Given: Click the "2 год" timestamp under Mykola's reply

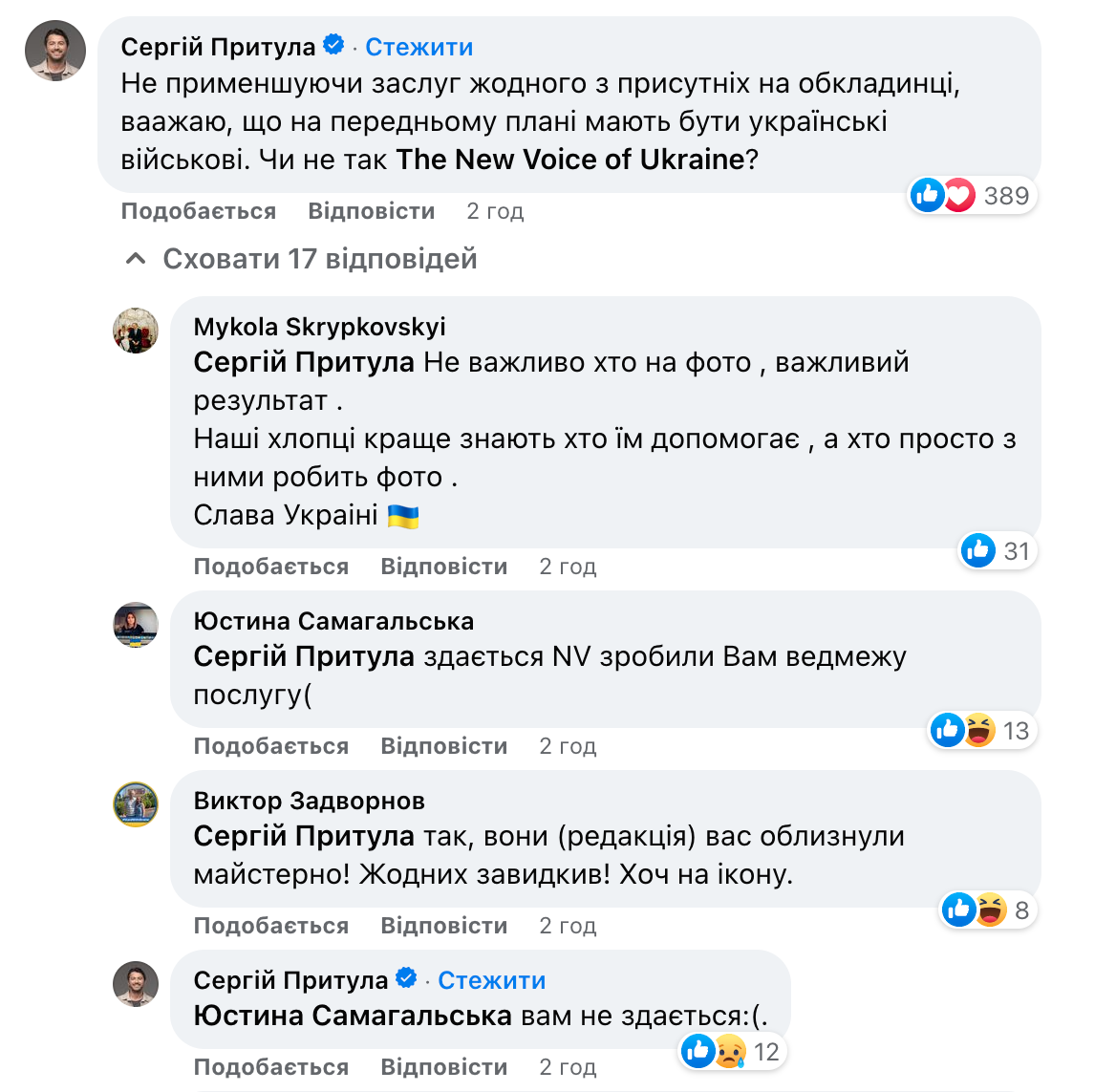Looking at the screenshot, I should click(x=568, y=567).
